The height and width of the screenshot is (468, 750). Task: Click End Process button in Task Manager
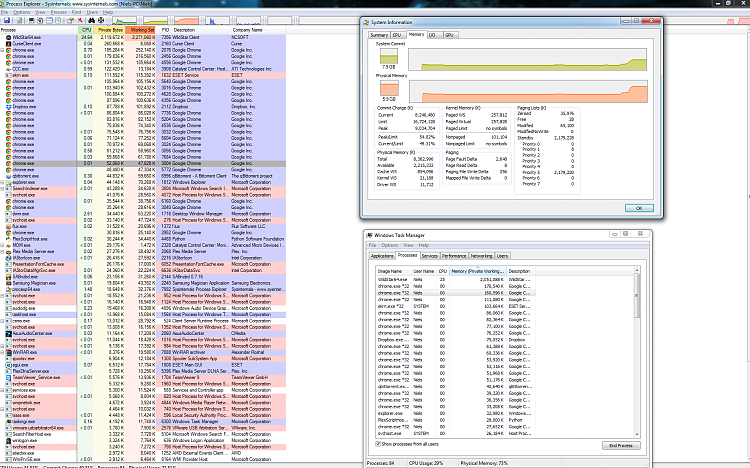[x=621, y=446]
